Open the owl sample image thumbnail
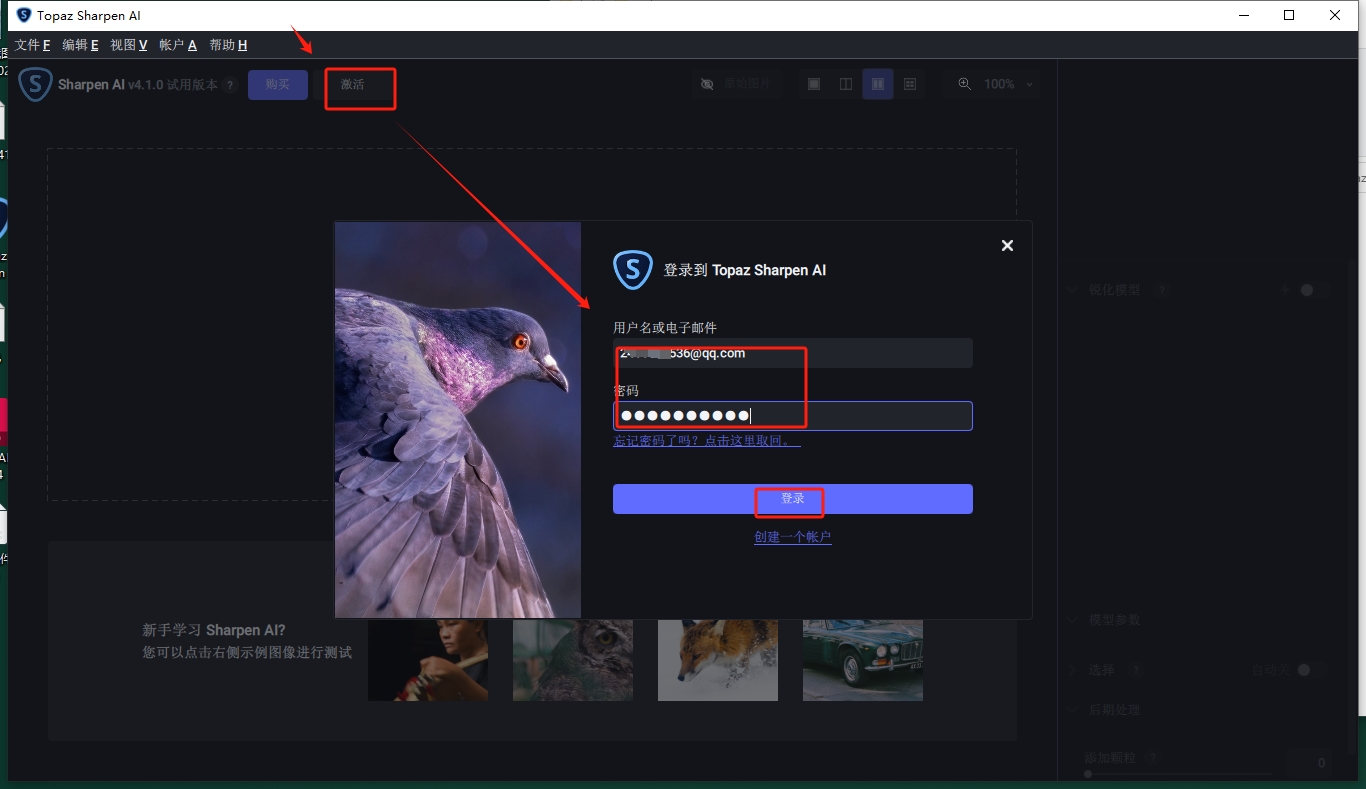 (x=573, y=660)
